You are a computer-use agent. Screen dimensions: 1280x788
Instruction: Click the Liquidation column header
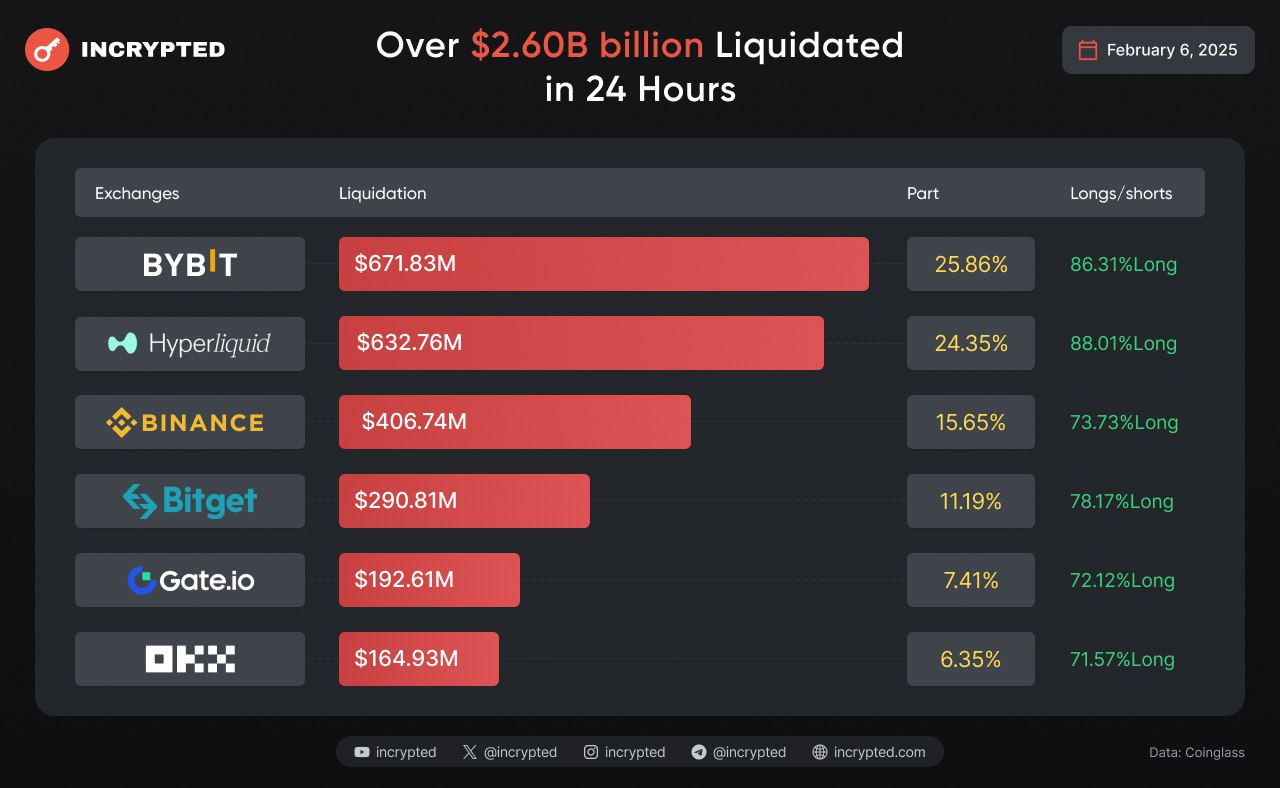(382, 193)
